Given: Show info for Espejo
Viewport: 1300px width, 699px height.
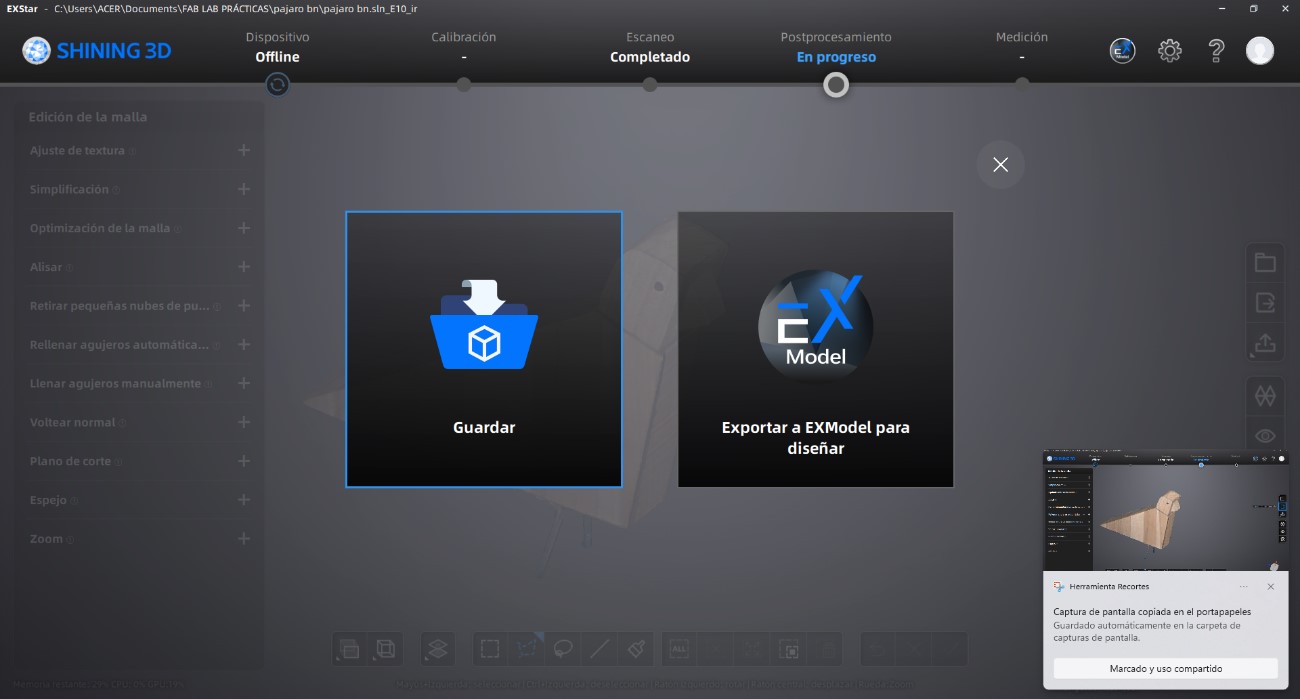Looking at the screenshot, I should point(74,501).
